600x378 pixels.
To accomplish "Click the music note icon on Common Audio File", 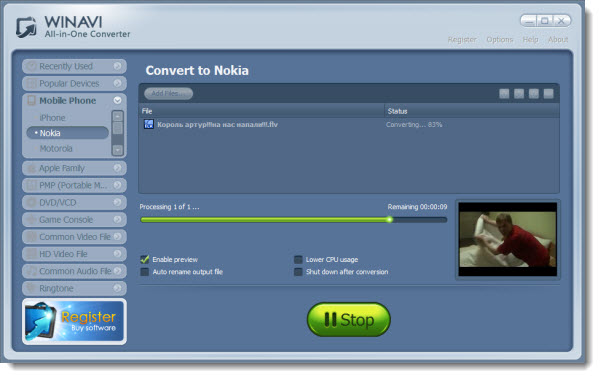I will (32, 271).
